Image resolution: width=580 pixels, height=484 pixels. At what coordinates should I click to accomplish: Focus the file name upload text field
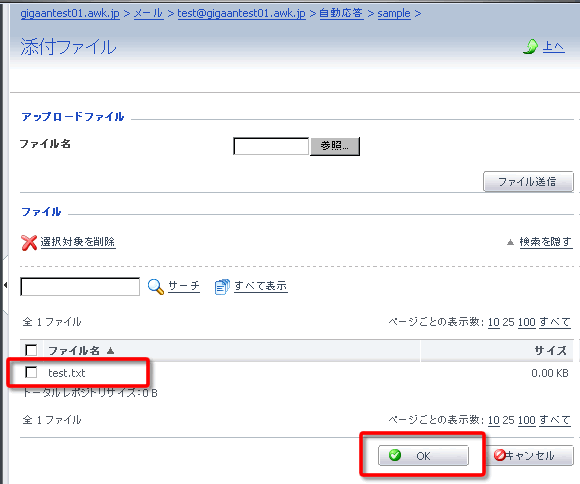click(271, 146)
